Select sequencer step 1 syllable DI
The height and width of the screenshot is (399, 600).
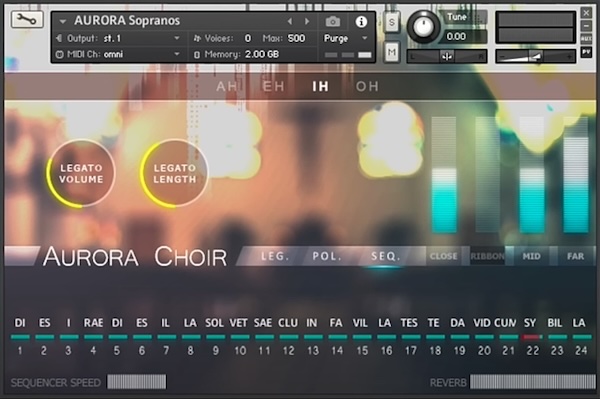point(20,323)
